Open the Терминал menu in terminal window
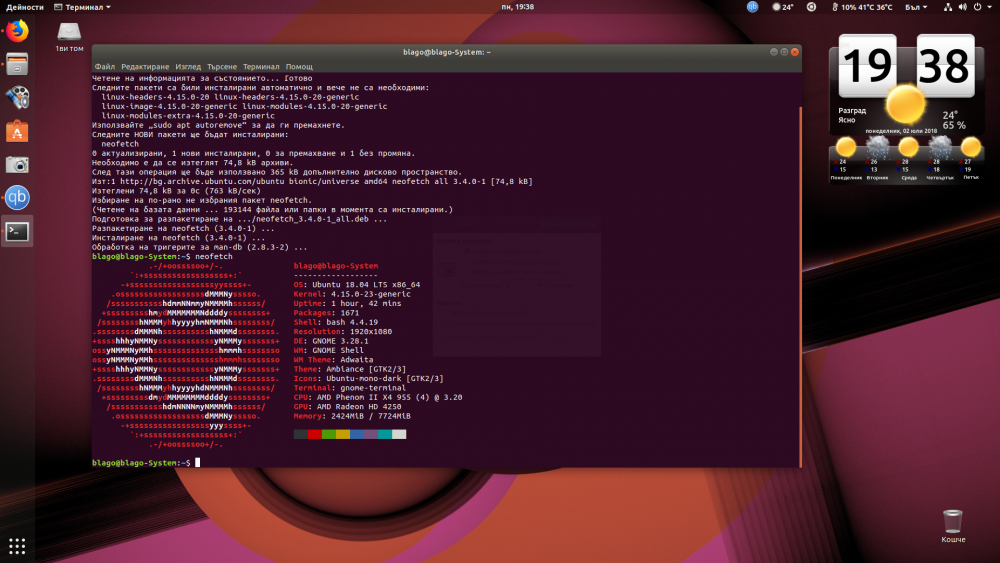This screenshot has height=563, width=1000. pos(261,66)
